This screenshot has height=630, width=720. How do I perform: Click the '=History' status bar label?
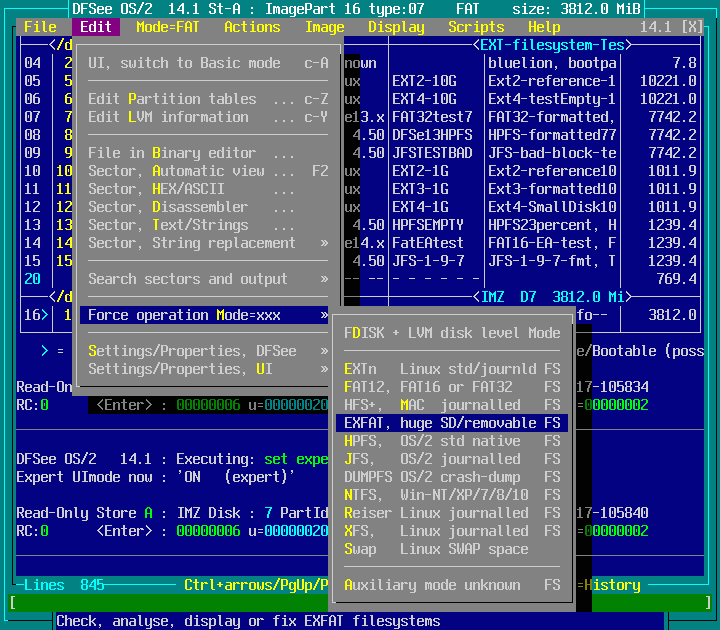coord(608,585)
